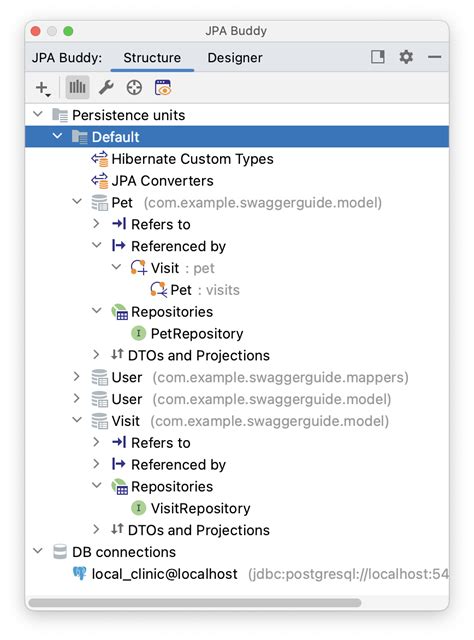474x640 pixels.
Task: Click the Visit : pet association icon
Action: click(138, 268)
